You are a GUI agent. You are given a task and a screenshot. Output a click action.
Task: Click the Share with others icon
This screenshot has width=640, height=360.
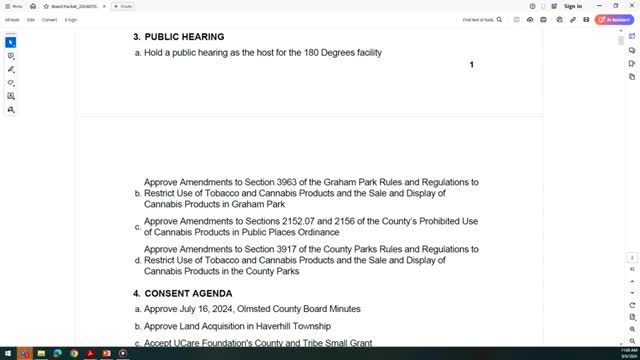[559, 20]
